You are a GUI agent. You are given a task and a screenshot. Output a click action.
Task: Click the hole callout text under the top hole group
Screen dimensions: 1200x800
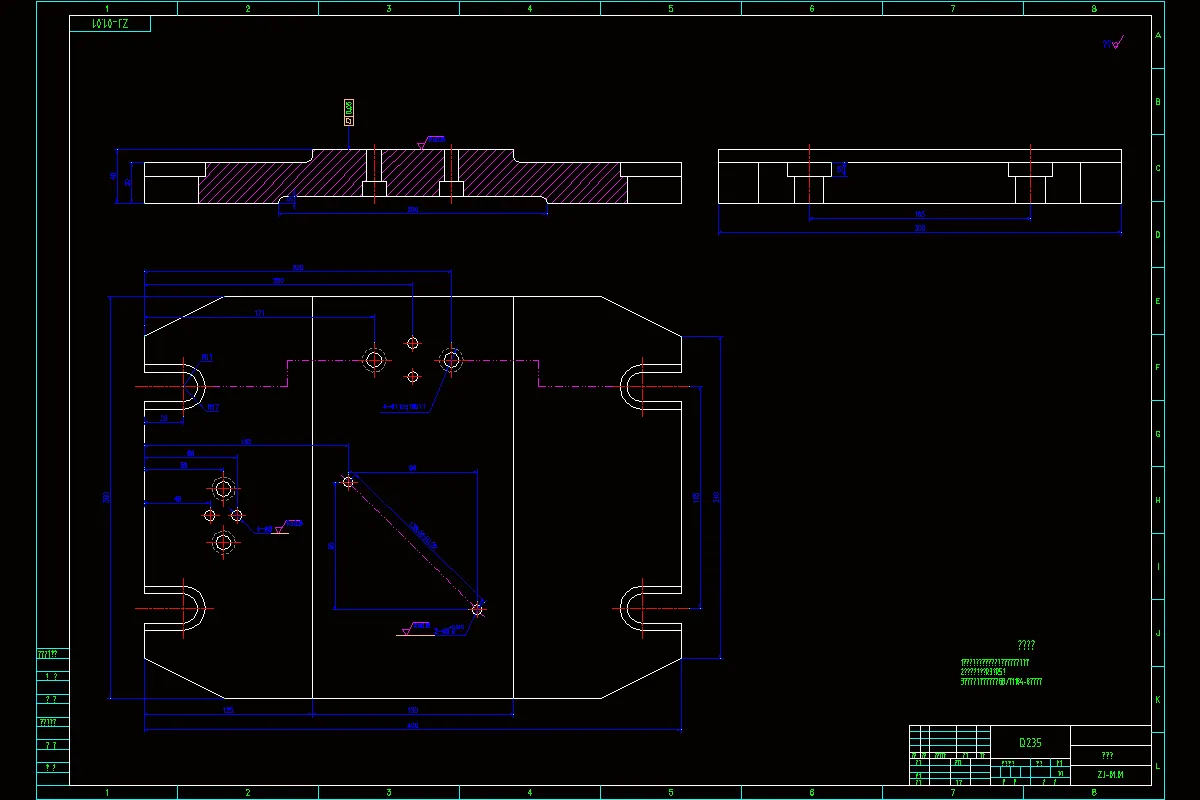[404, 407]
